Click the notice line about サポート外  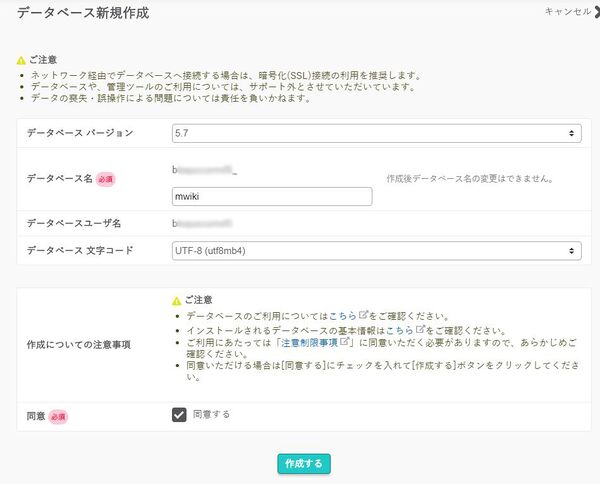(224, 87)
